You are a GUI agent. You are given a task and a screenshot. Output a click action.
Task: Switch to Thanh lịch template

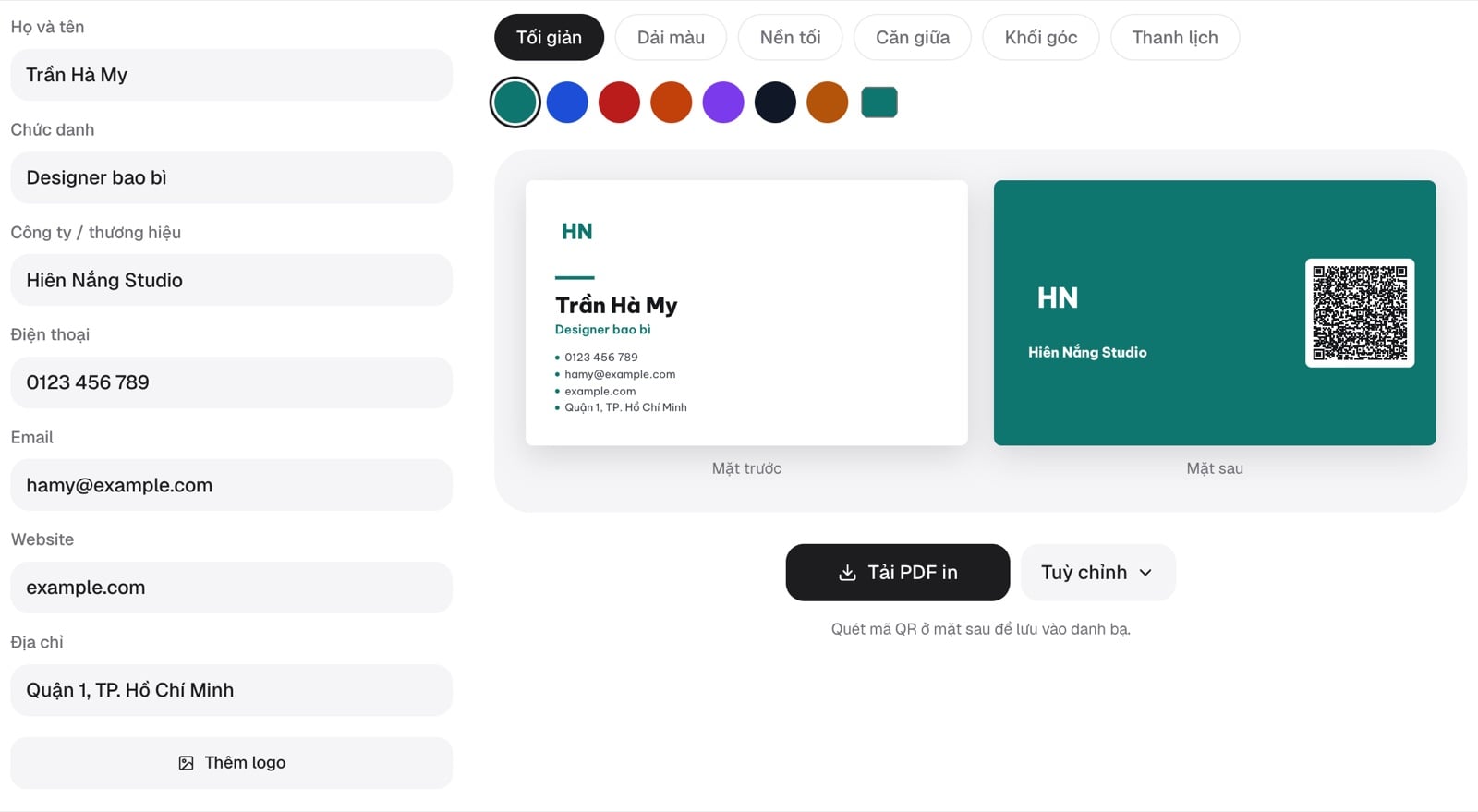[1175, 37]
